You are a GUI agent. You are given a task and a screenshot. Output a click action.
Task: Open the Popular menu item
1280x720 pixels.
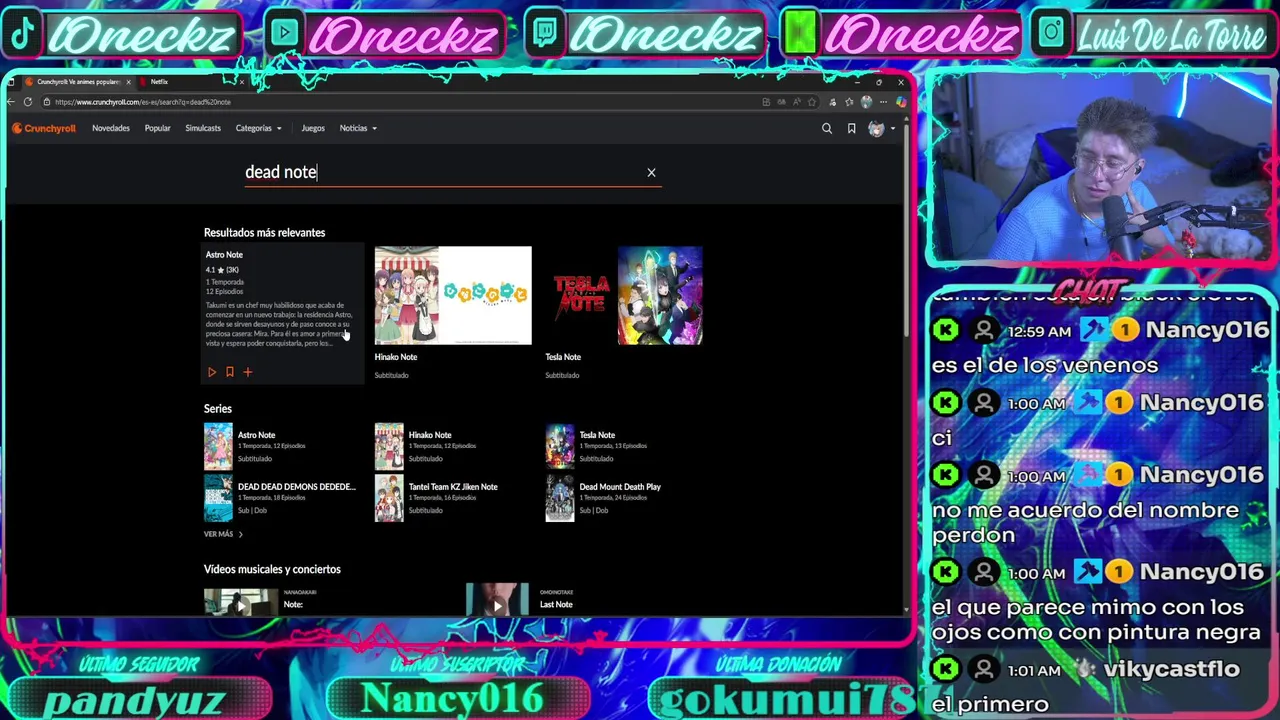click(x=157, y=128)
